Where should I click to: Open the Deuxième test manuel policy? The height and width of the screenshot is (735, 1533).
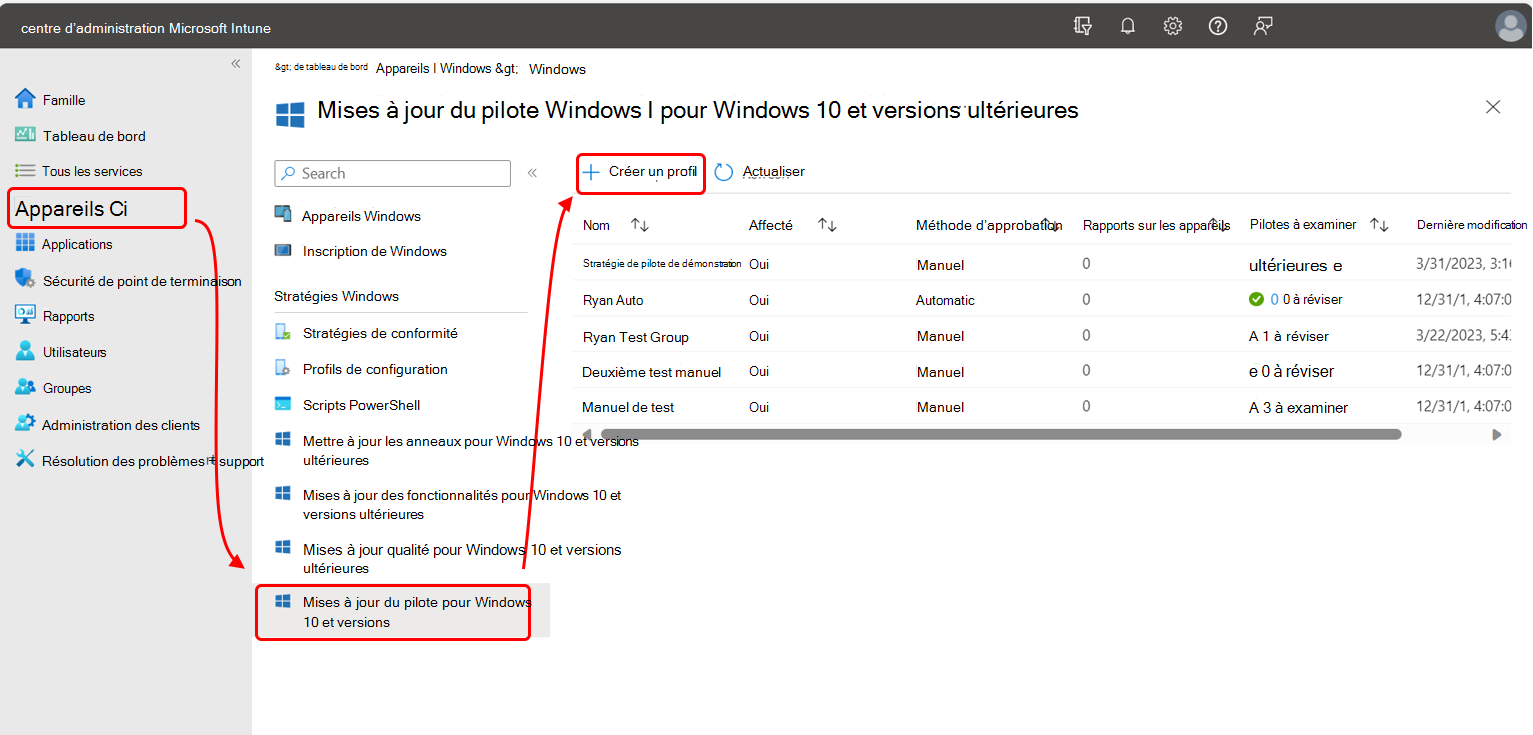[651, 372]
